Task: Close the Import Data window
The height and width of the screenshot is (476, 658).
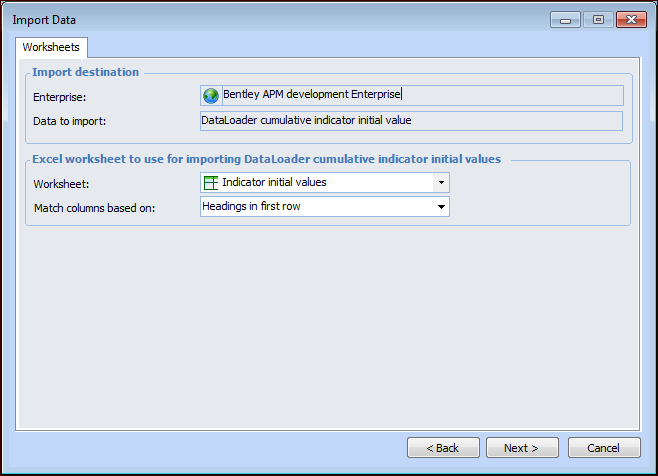Action: click(631, 20)
